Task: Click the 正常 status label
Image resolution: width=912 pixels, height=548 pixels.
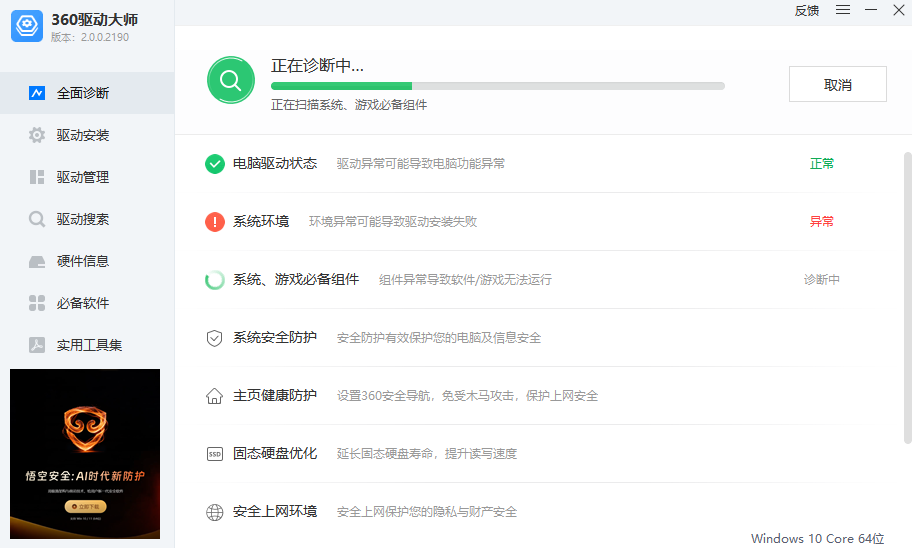Action: [822, 163]
